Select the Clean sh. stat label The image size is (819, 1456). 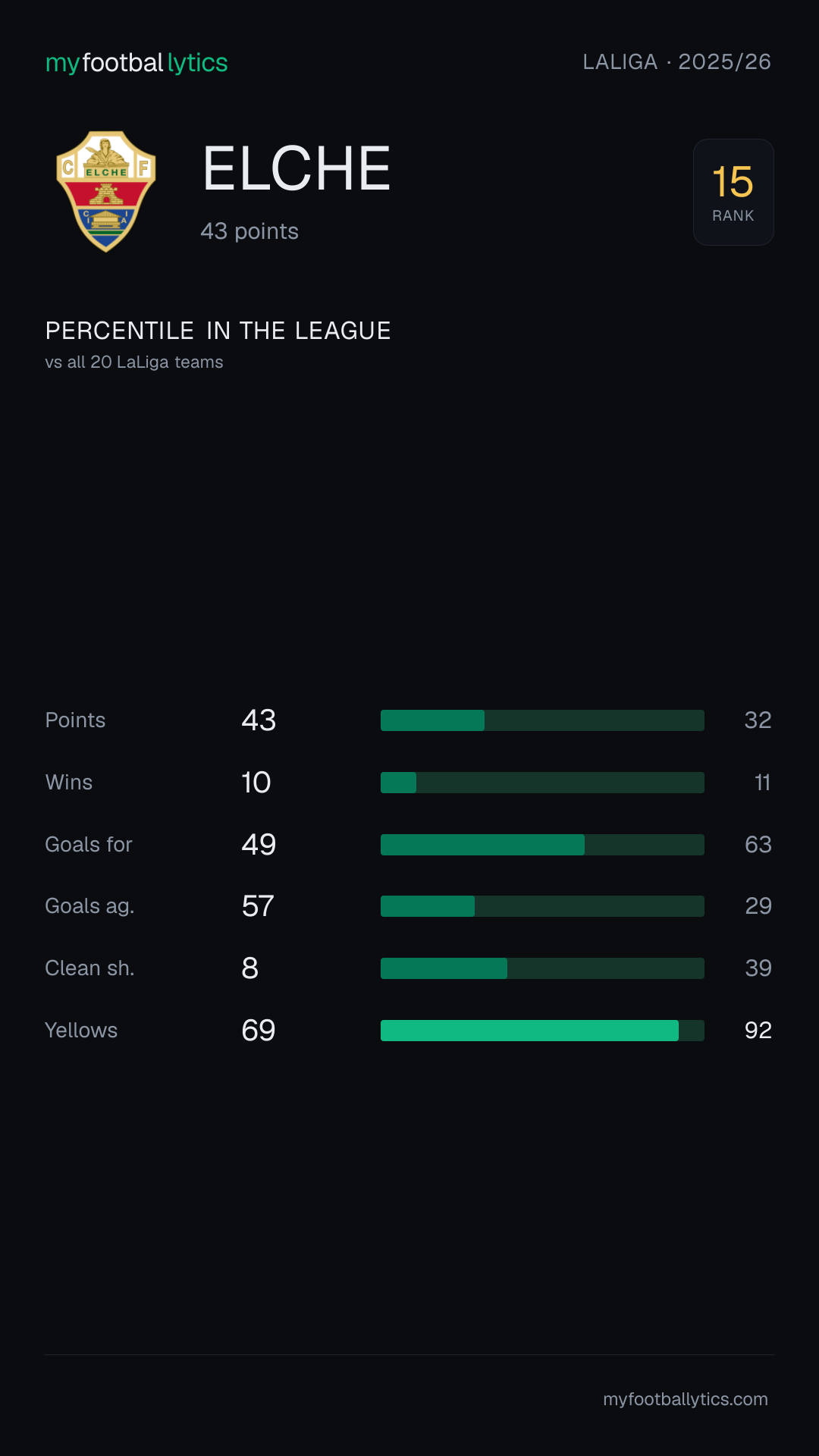[89, 968]
